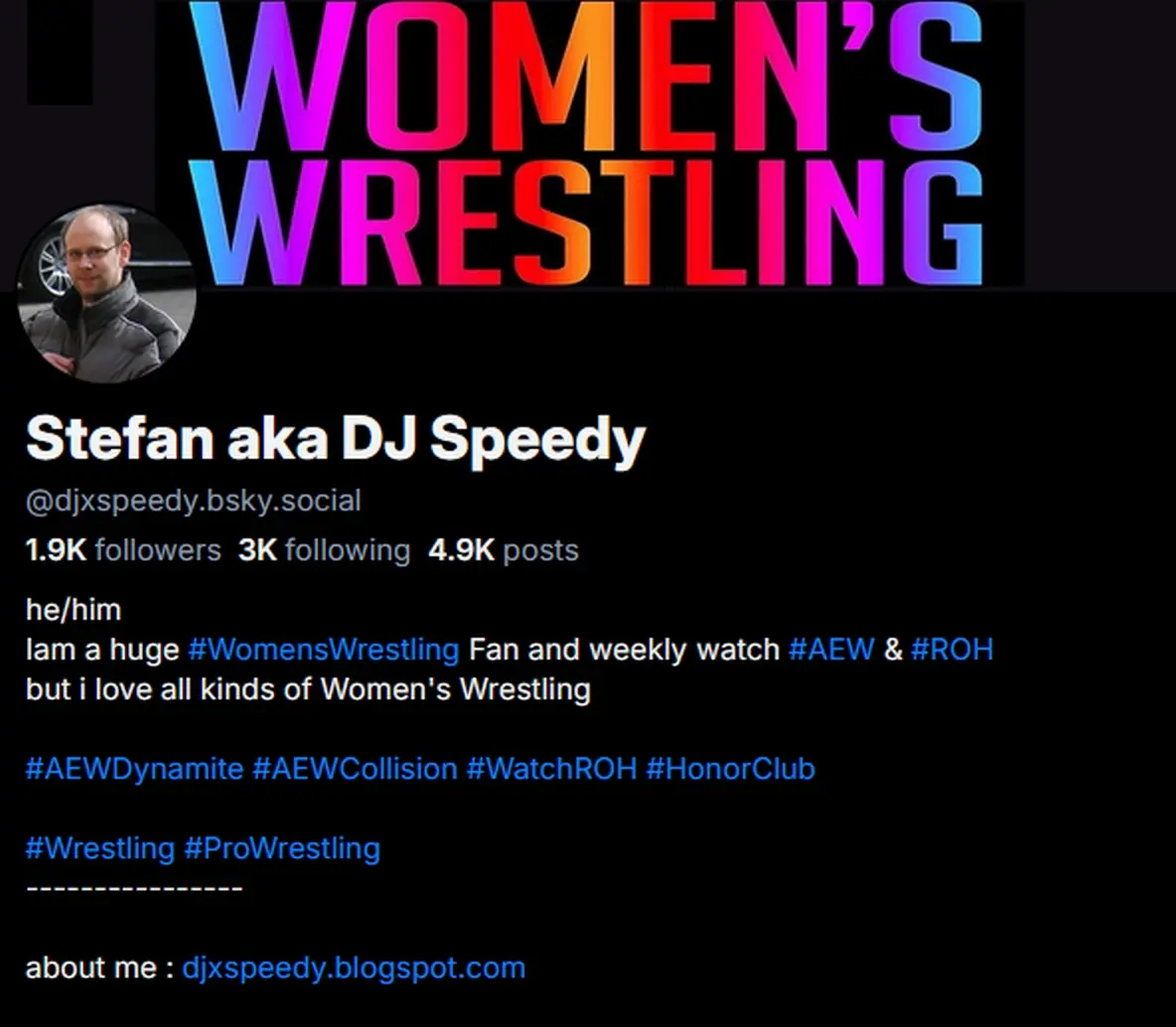Open the #HonorClub hashtag
The height and width of the screenshot is (1027, 1176).
click(730, 769)
